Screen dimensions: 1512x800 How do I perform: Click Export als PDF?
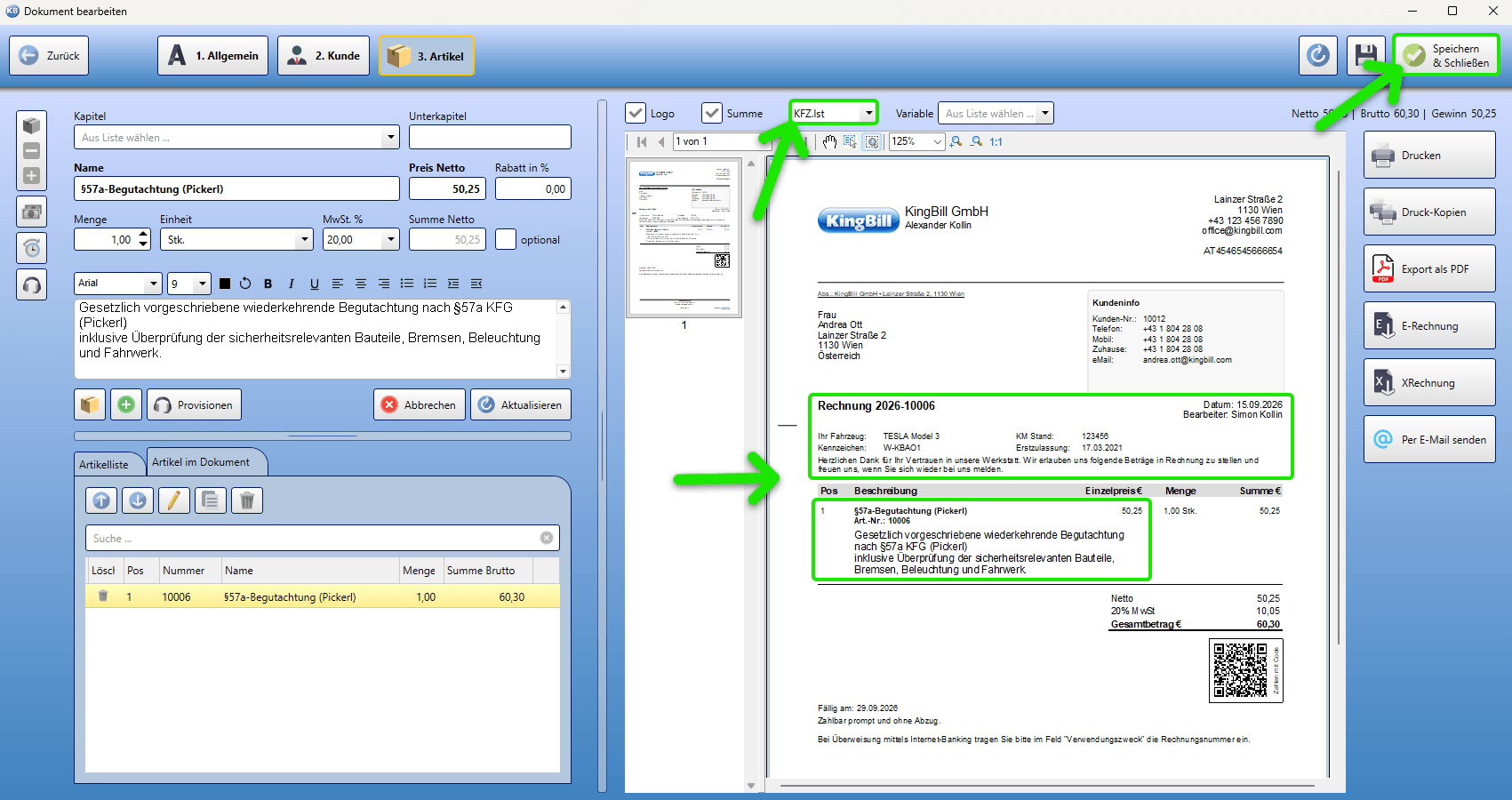click(1429, 268)
